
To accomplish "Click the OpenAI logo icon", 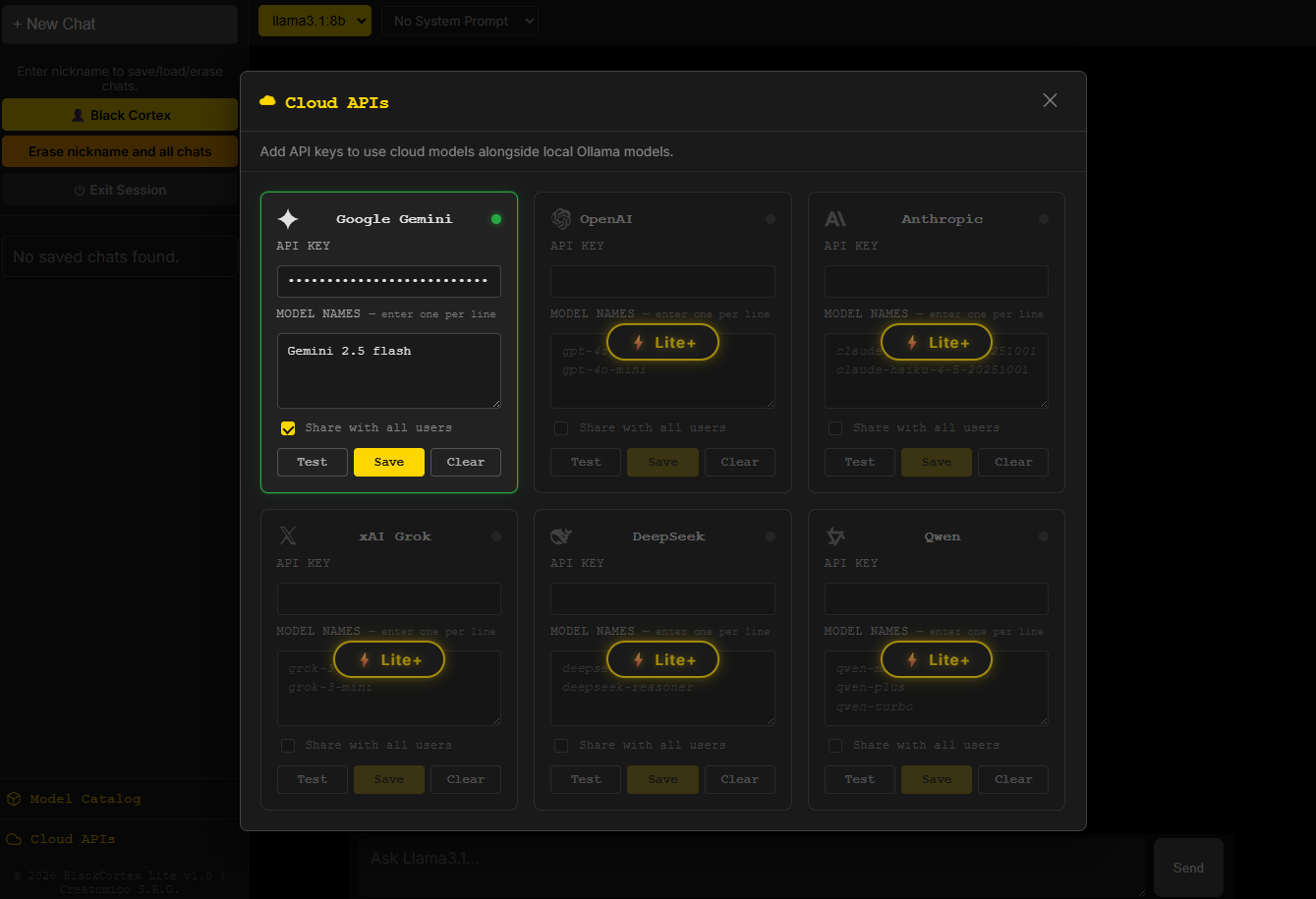I will 561,219.
